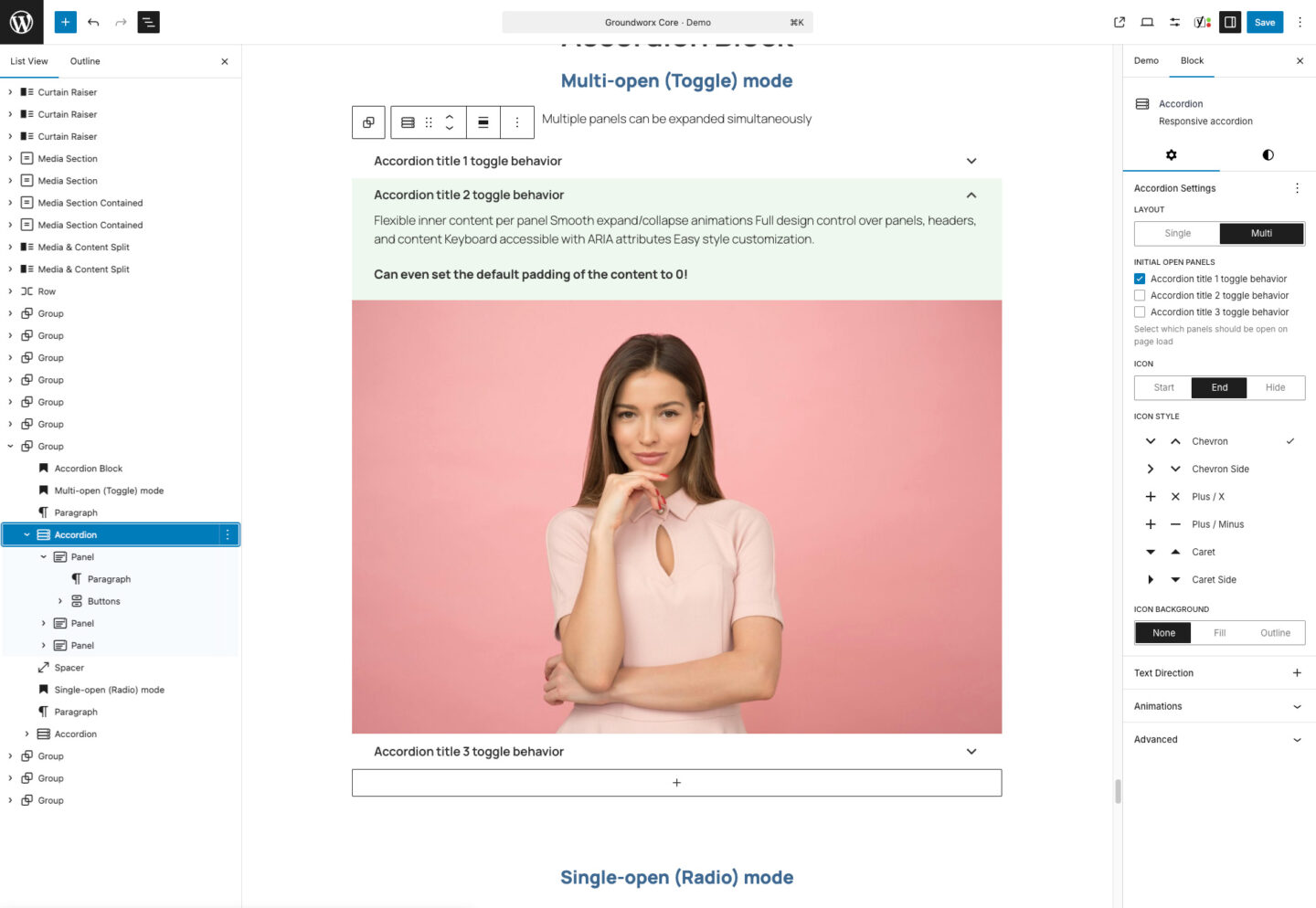Toggle the settings sidebar panel icon
This screenshot has width=1316, height=908.
pos(1230,22)
